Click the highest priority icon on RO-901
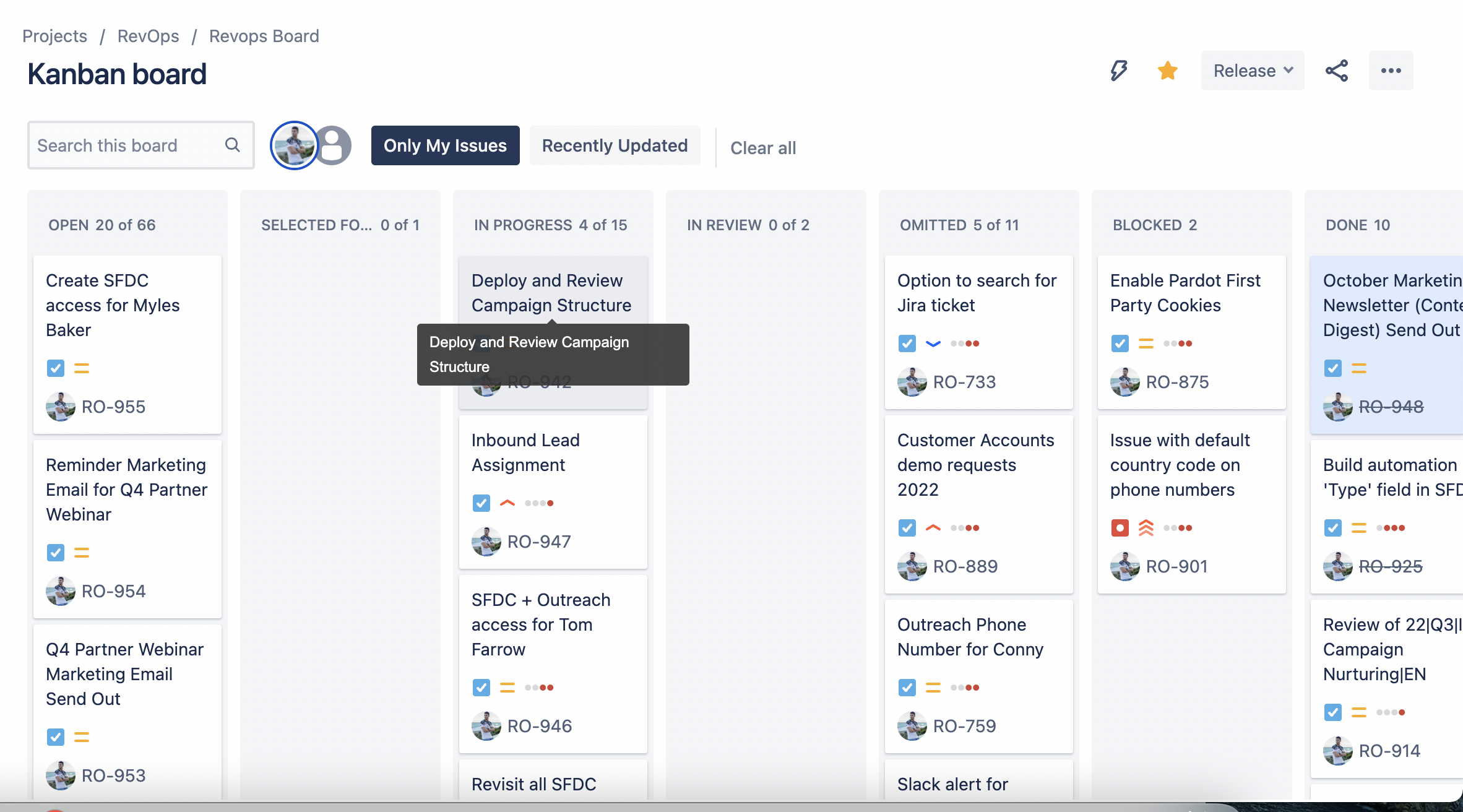Screen dimensions: 1463x812 click(x=1146, y=527)
